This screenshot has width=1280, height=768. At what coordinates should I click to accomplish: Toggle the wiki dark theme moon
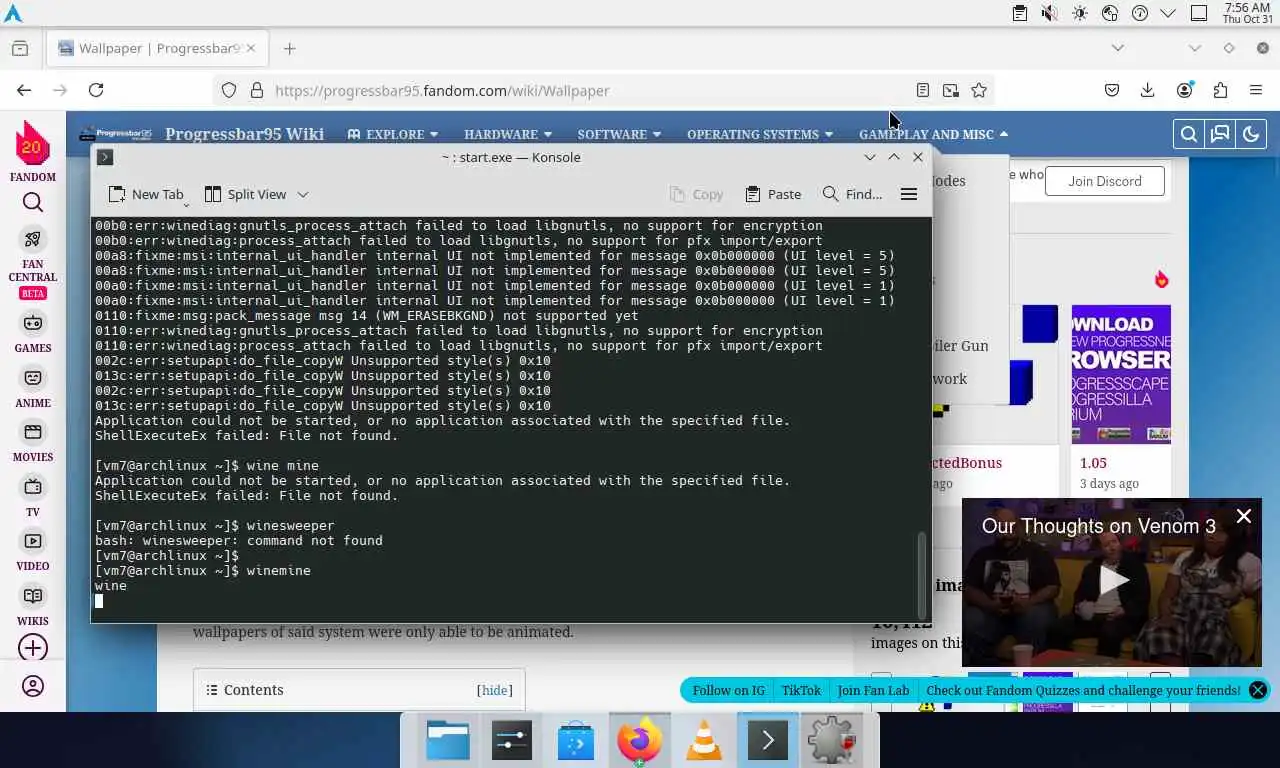(1251, 134)
